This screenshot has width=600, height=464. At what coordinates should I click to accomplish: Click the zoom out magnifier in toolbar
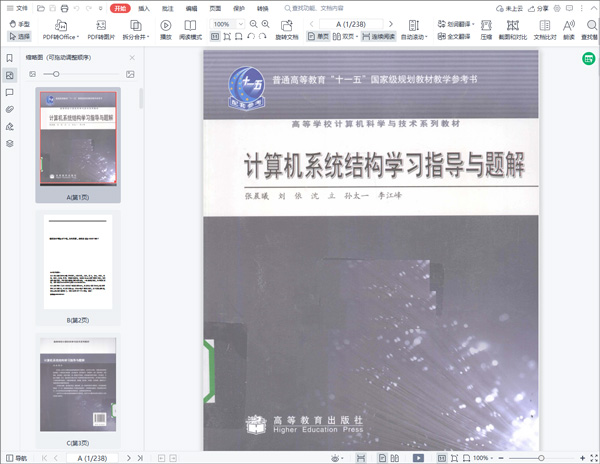tap(253, 24)
